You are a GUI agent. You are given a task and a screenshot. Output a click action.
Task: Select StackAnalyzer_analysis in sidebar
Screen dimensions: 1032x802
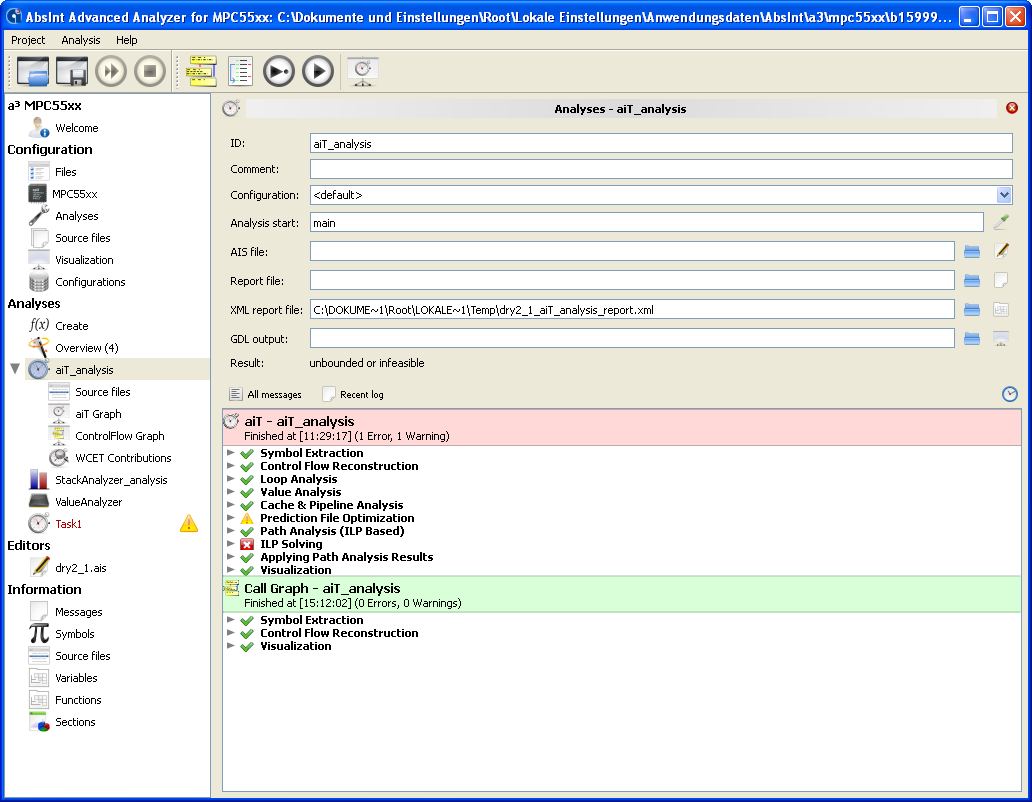tap(111, 480)
